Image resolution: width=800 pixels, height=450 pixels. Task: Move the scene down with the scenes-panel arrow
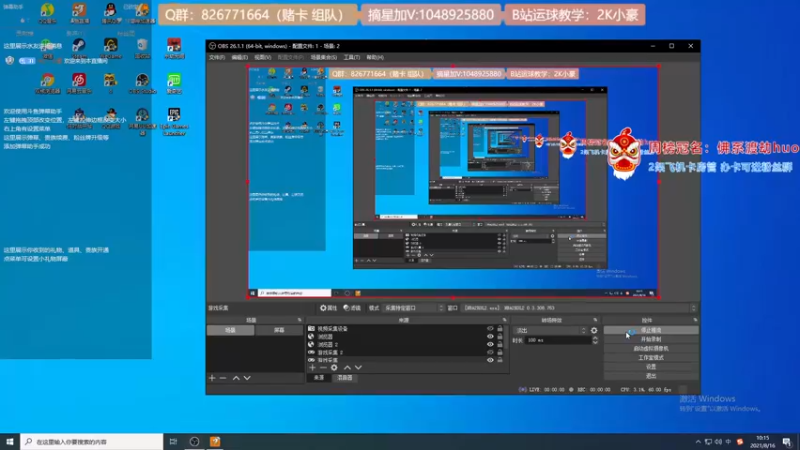click(247, 378)
